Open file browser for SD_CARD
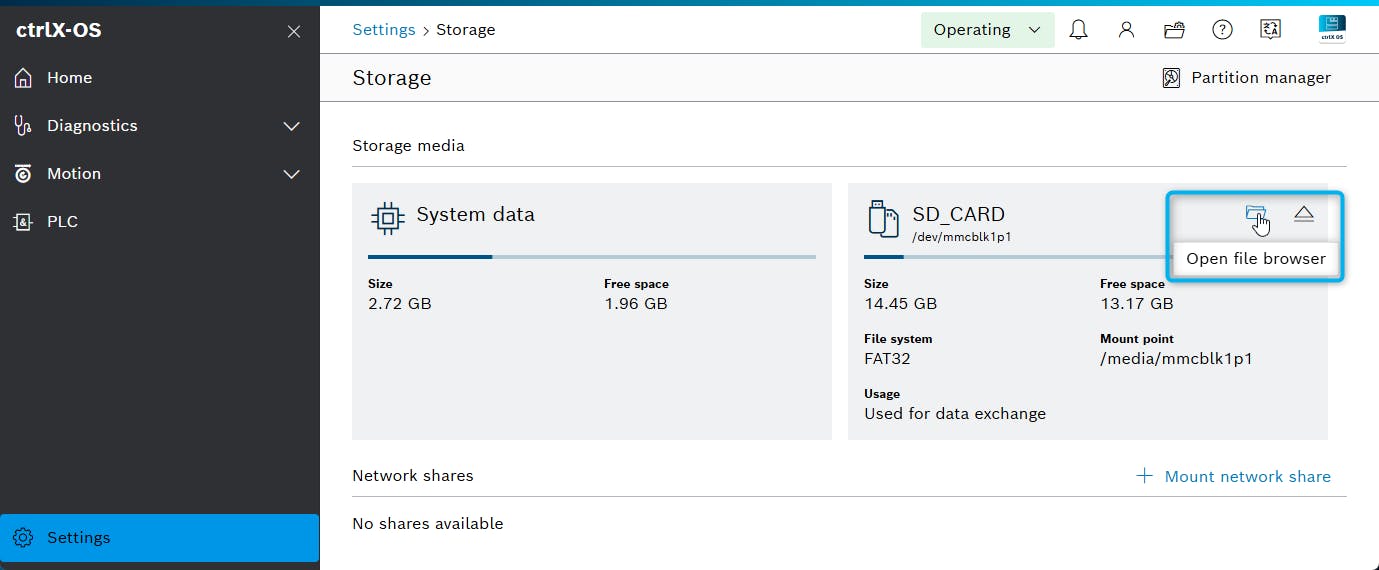The width and height of the screenshot is (1379, 570). [1255, 214]
